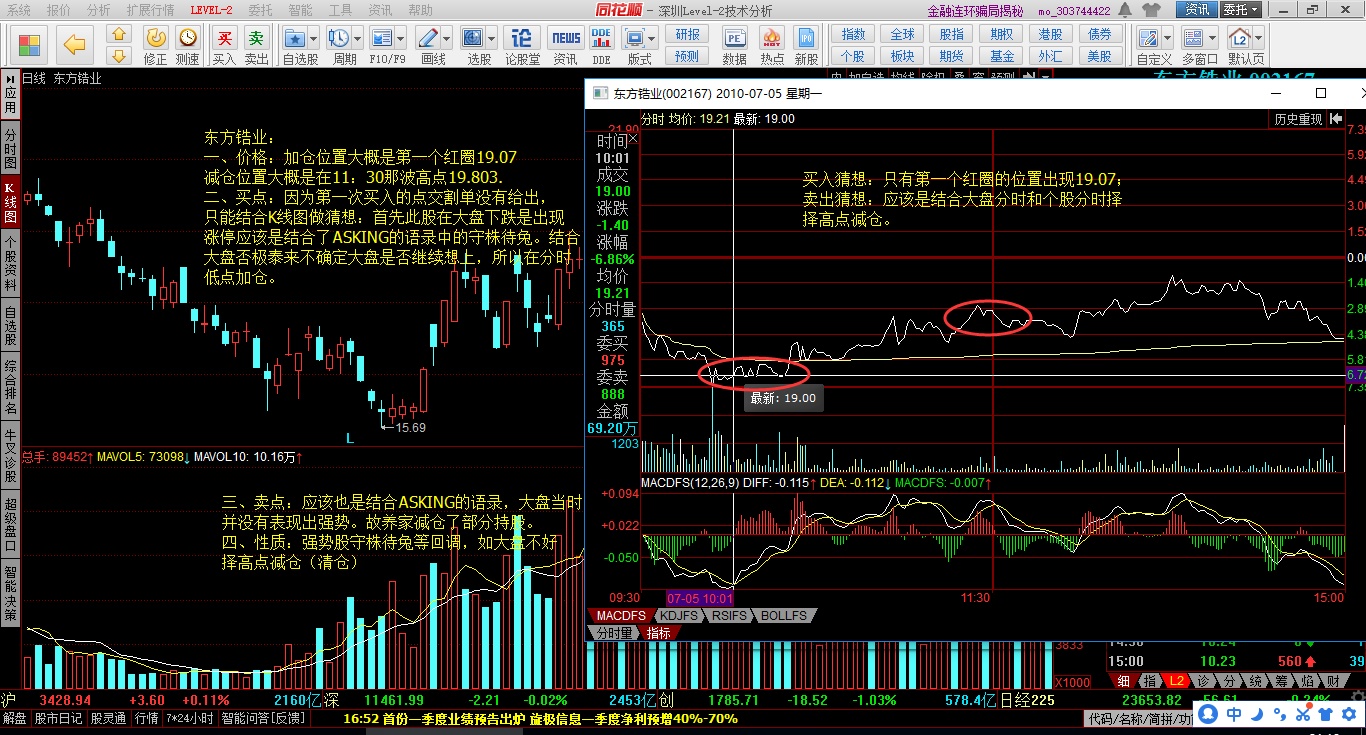Open the 分析 menu
Image resolution: width=1366 pixels, height=735 pixels.
click(x=99, y=10)
